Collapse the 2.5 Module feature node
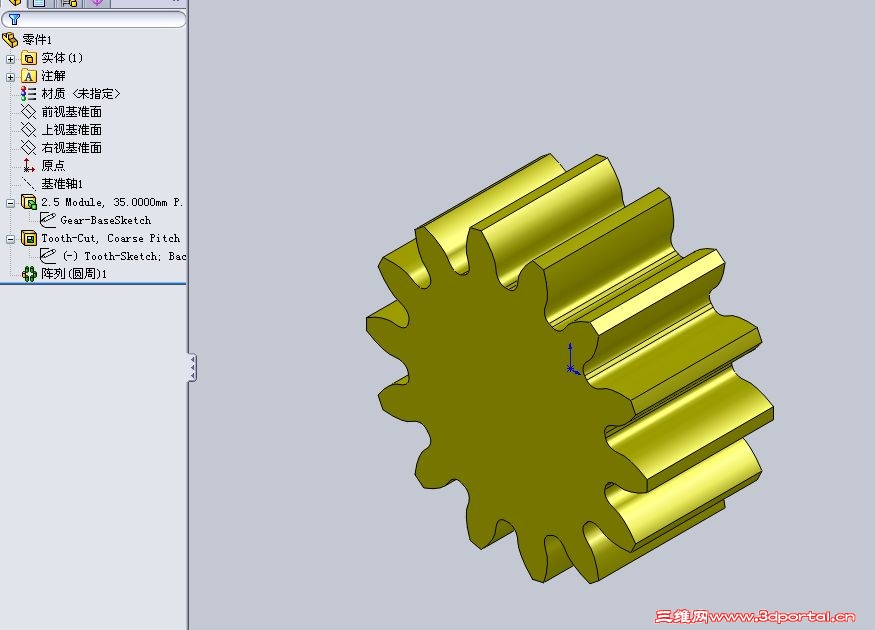Viewport: 875px width, 630px height. coord(10,203)
